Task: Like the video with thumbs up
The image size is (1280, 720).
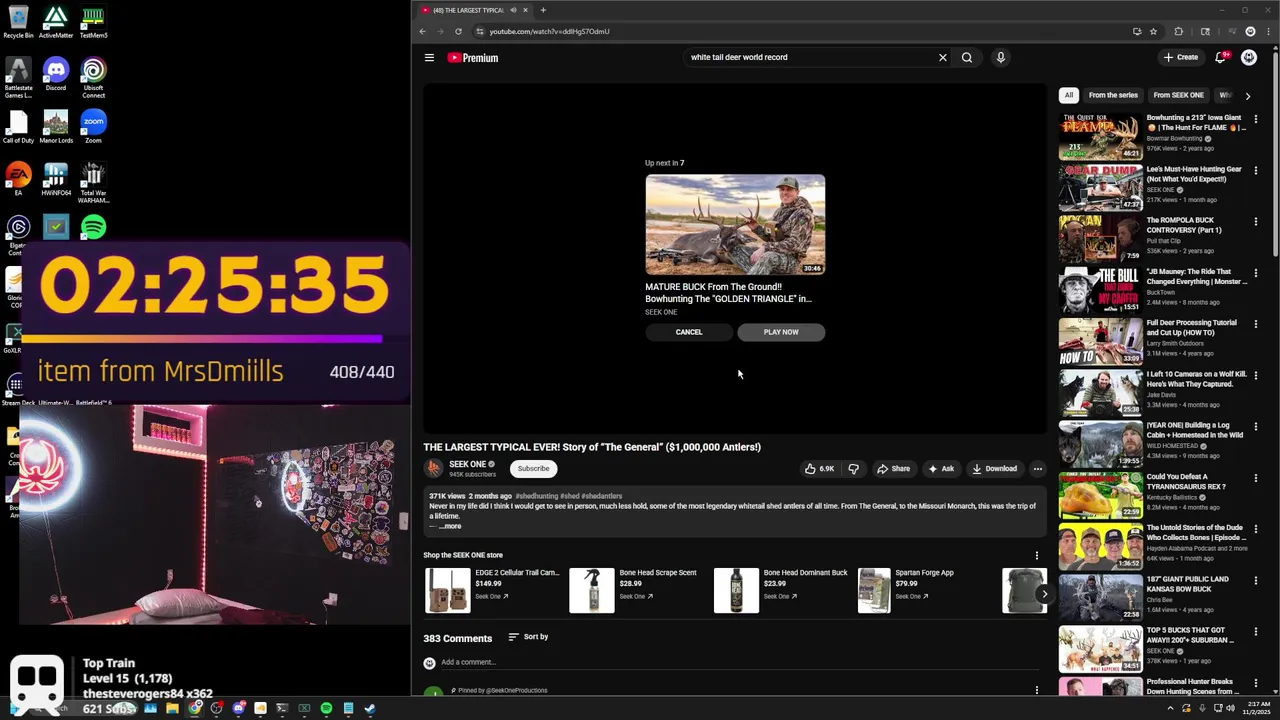Action: coord(819,469)
